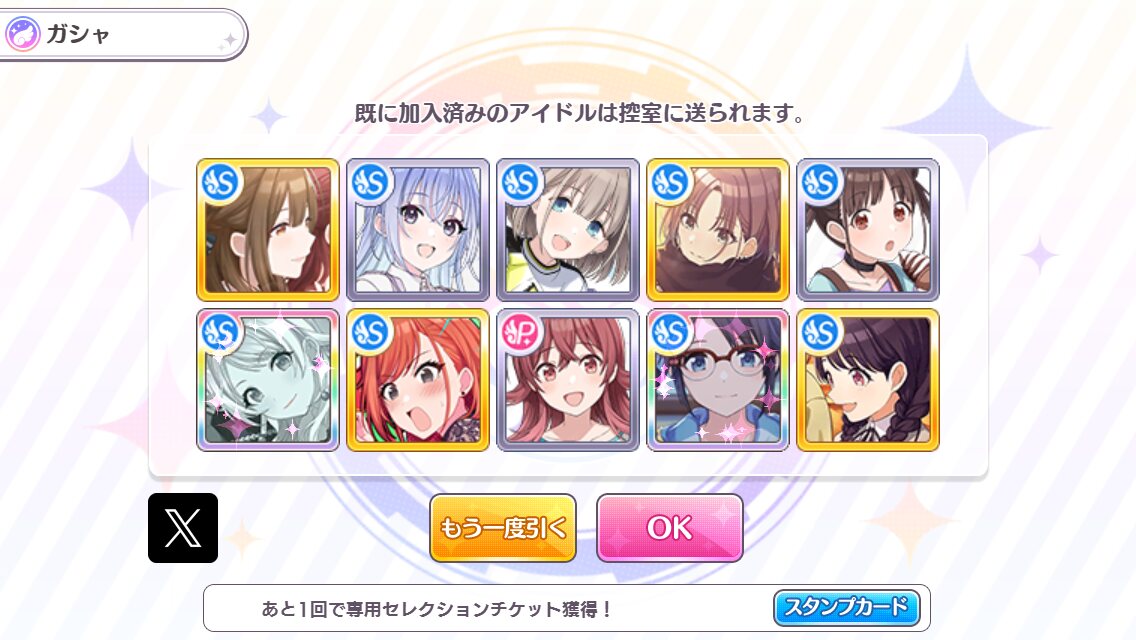Click the blue S badge on the glasses idol card
The width and height of the screenshot is (1136, 640).
tap(672, 332)
